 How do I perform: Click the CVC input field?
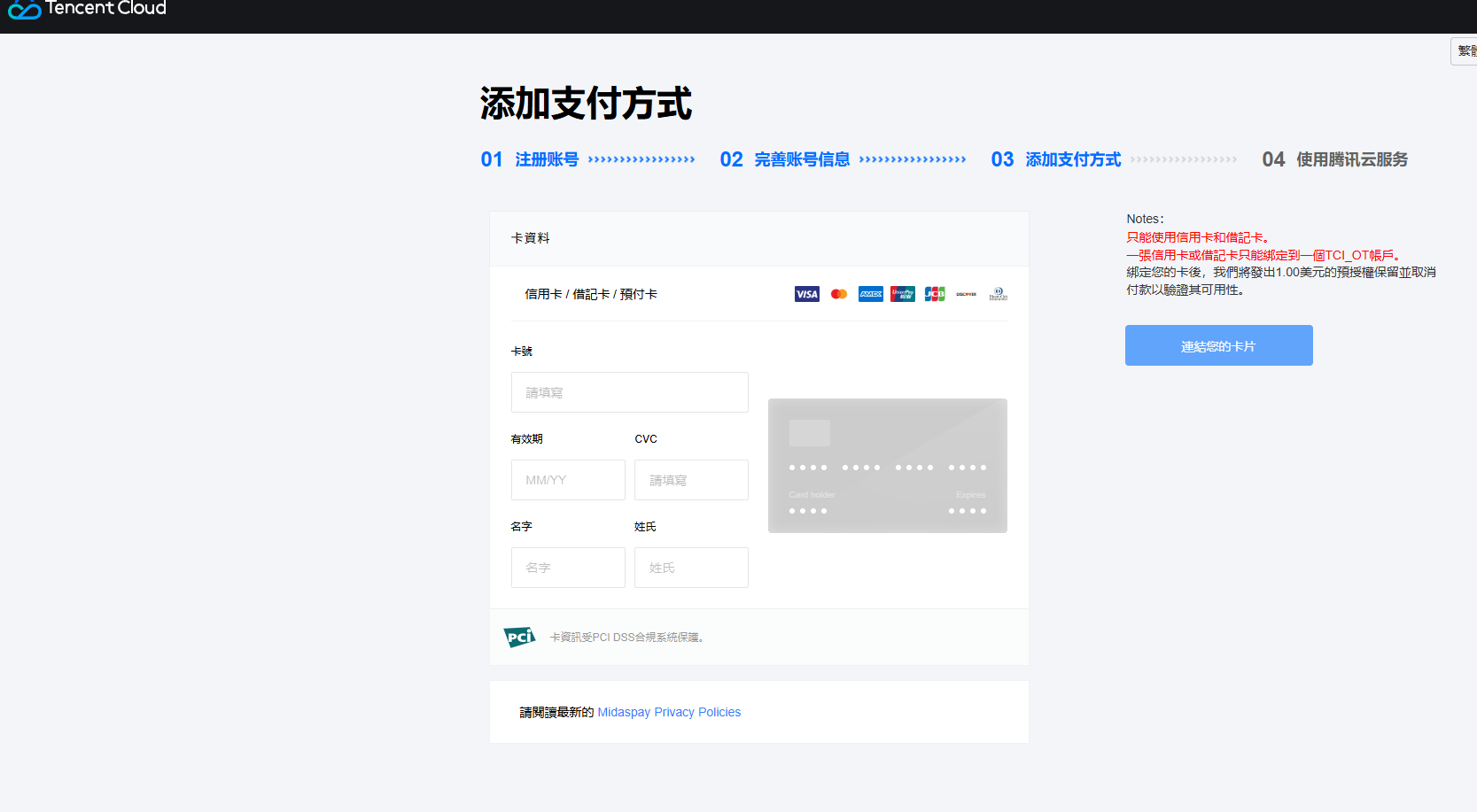(x=691, y=480)
